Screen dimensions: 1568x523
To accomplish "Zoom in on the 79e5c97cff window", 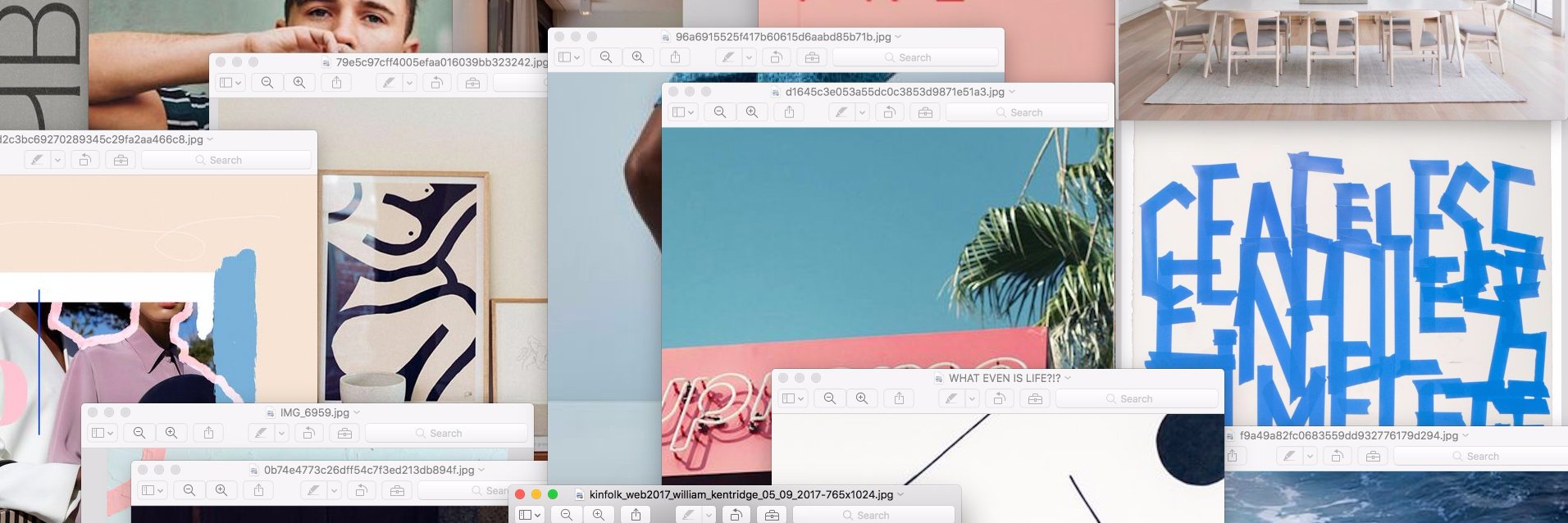I will tap(299, 83).
